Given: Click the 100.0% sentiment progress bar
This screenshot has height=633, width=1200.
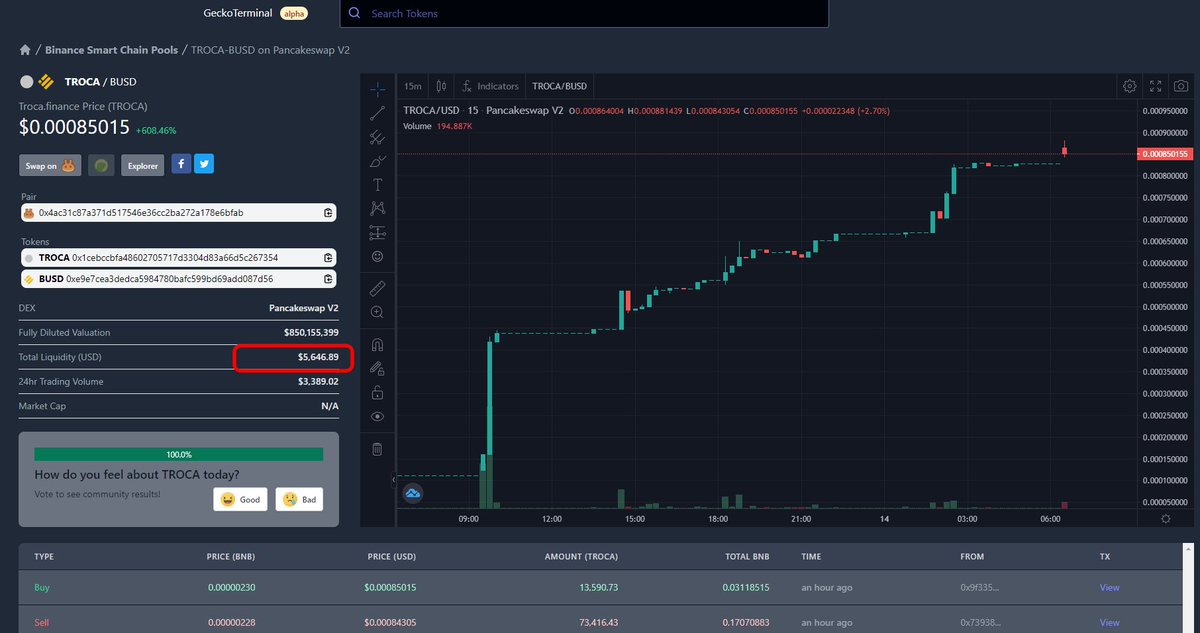Looking at the screenshot, I should (x=179, y=454).
